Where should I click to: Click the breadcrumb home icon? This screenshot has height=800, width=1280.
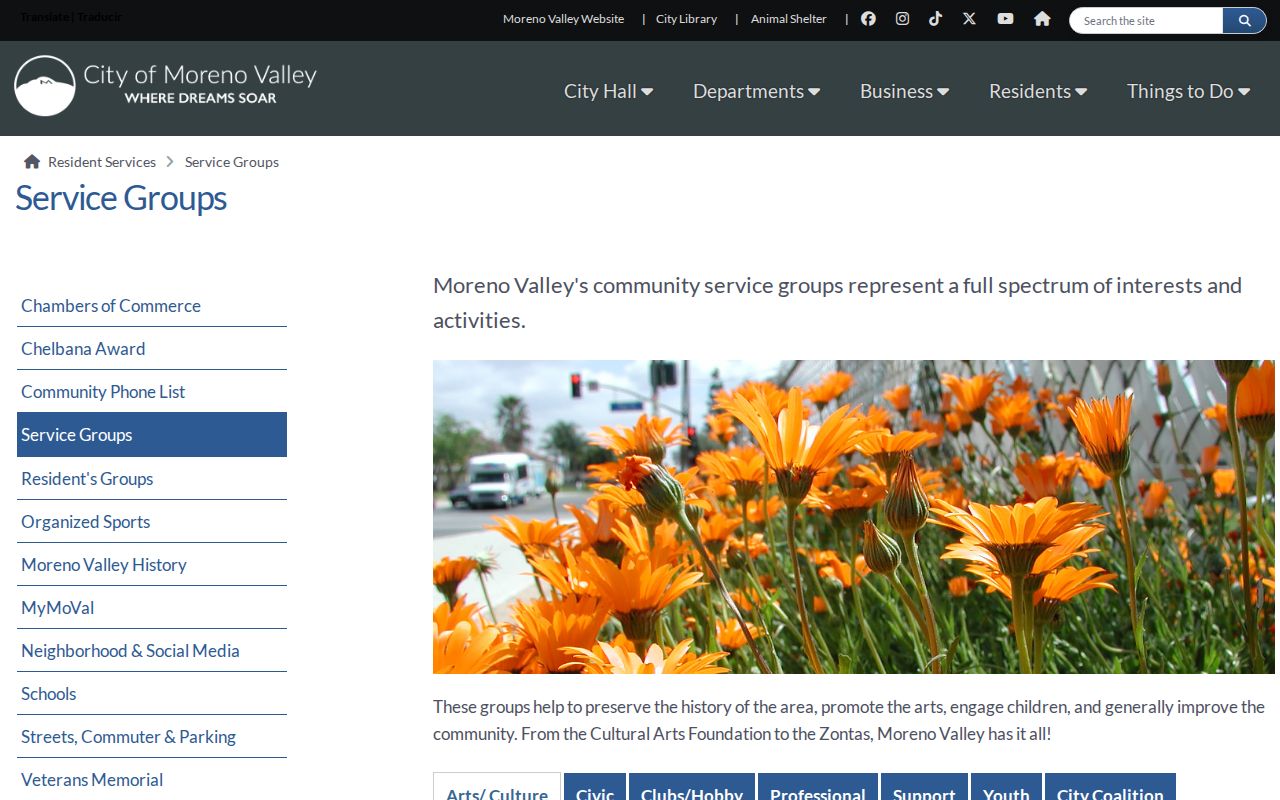click(32, 162)
